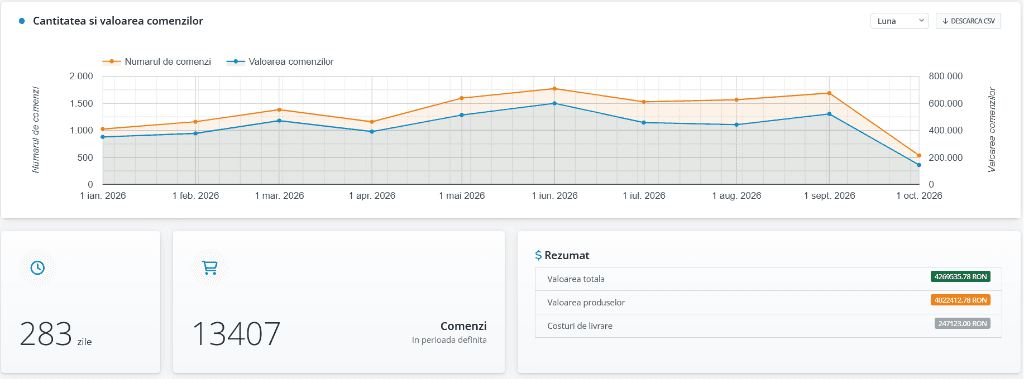1024x379 pixels.
Task: Select the orange data point at 1 feb. 2026
Action: tap(196, 122)
